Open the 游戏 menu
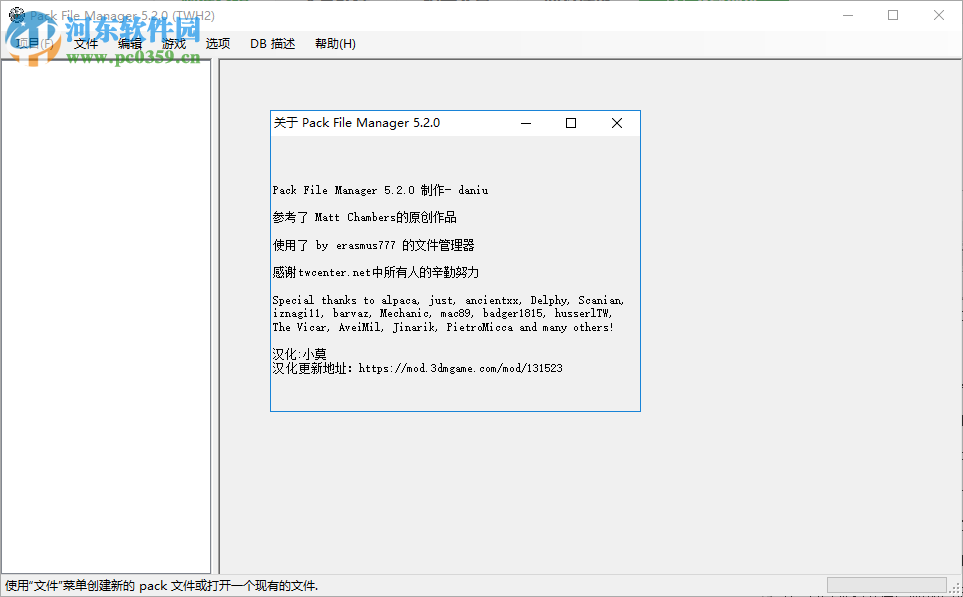 [x=172, y=43]
